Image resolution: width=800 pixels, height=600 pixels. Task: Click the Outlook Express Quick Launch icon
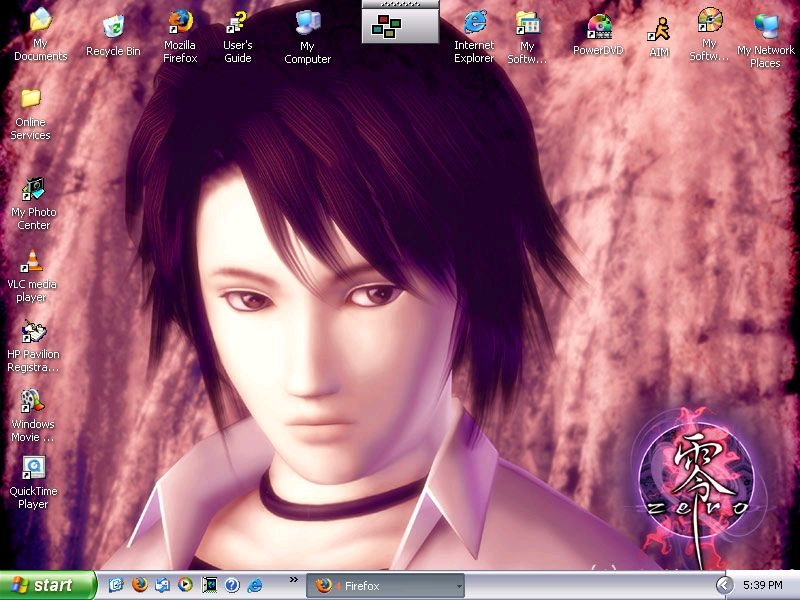pos(162,585)
